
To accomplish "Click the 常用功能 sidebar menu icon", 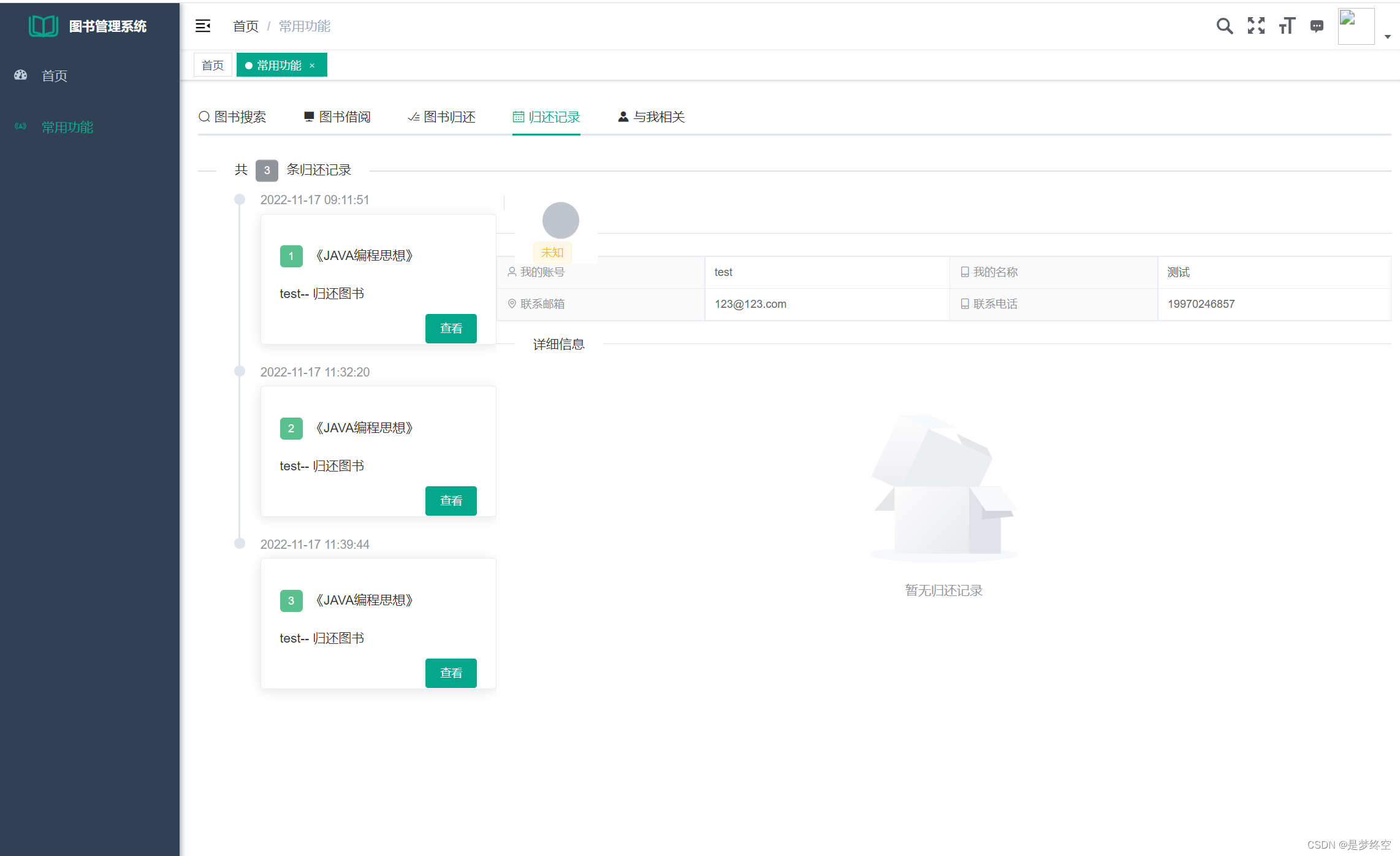I will pos(21,126).
